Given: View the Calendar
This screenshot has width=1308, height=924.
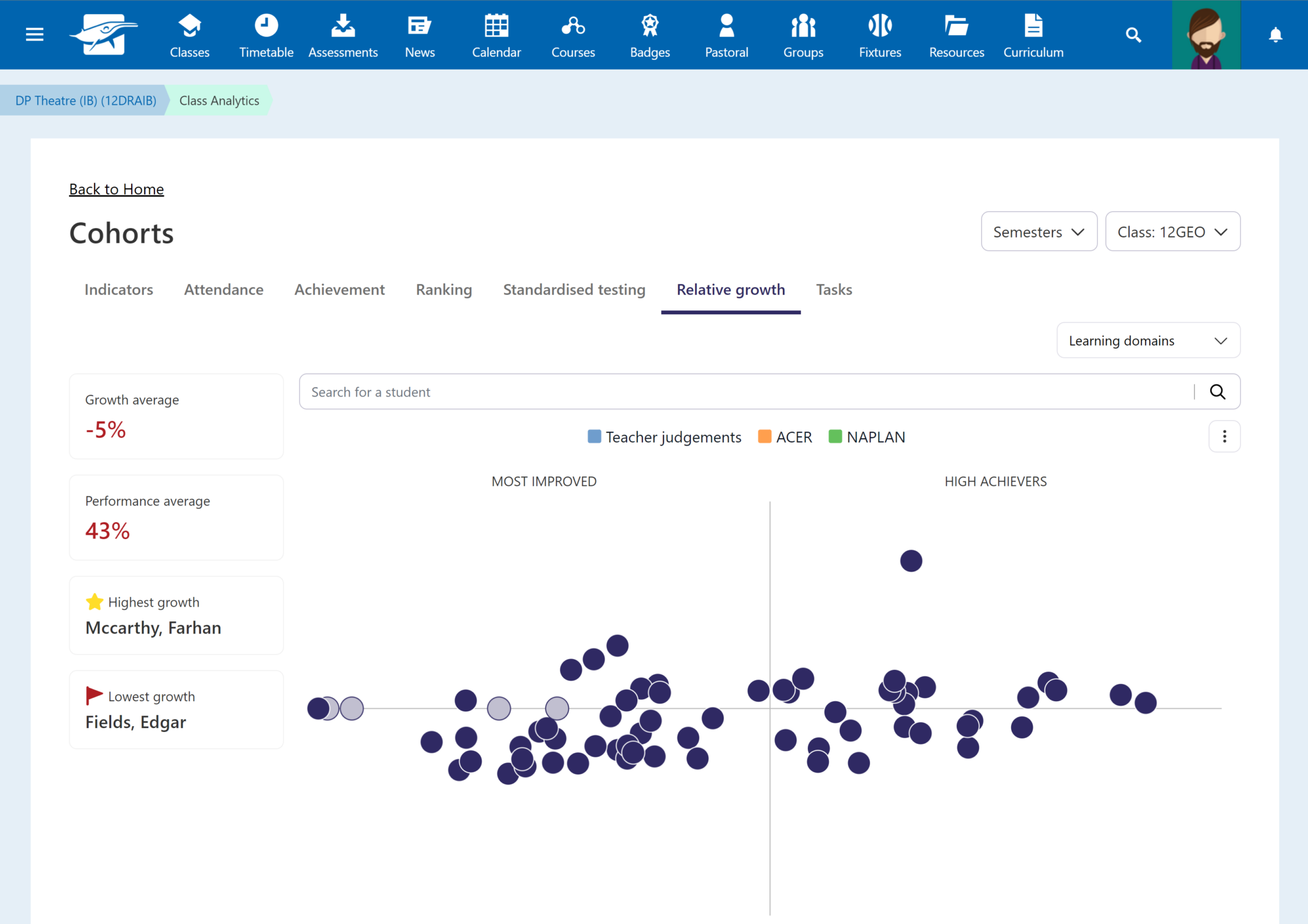Looking at the screenshot, I should tap(496, 34).
